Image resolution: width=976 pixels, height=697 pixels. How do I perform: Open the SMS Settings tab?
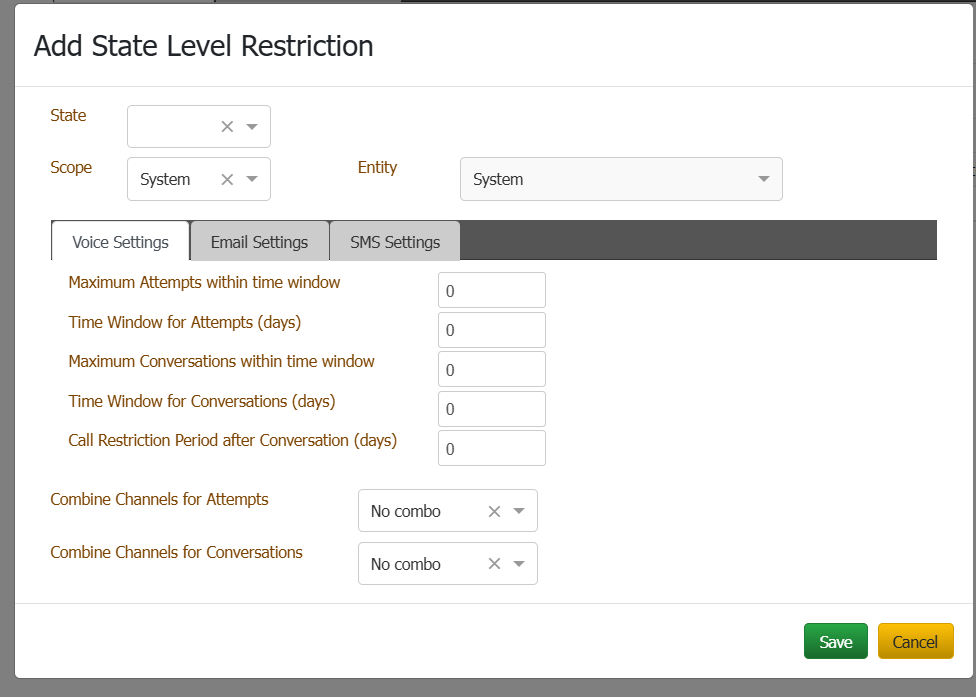(x=395, y=242)
